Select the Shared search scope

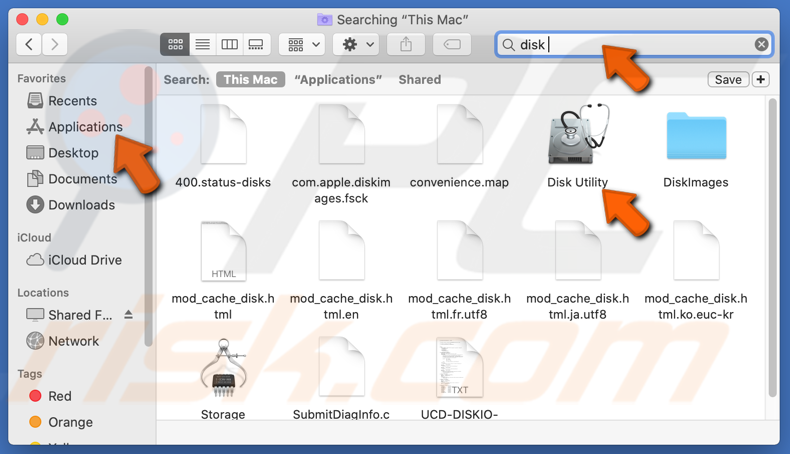[x=420, y=80]
